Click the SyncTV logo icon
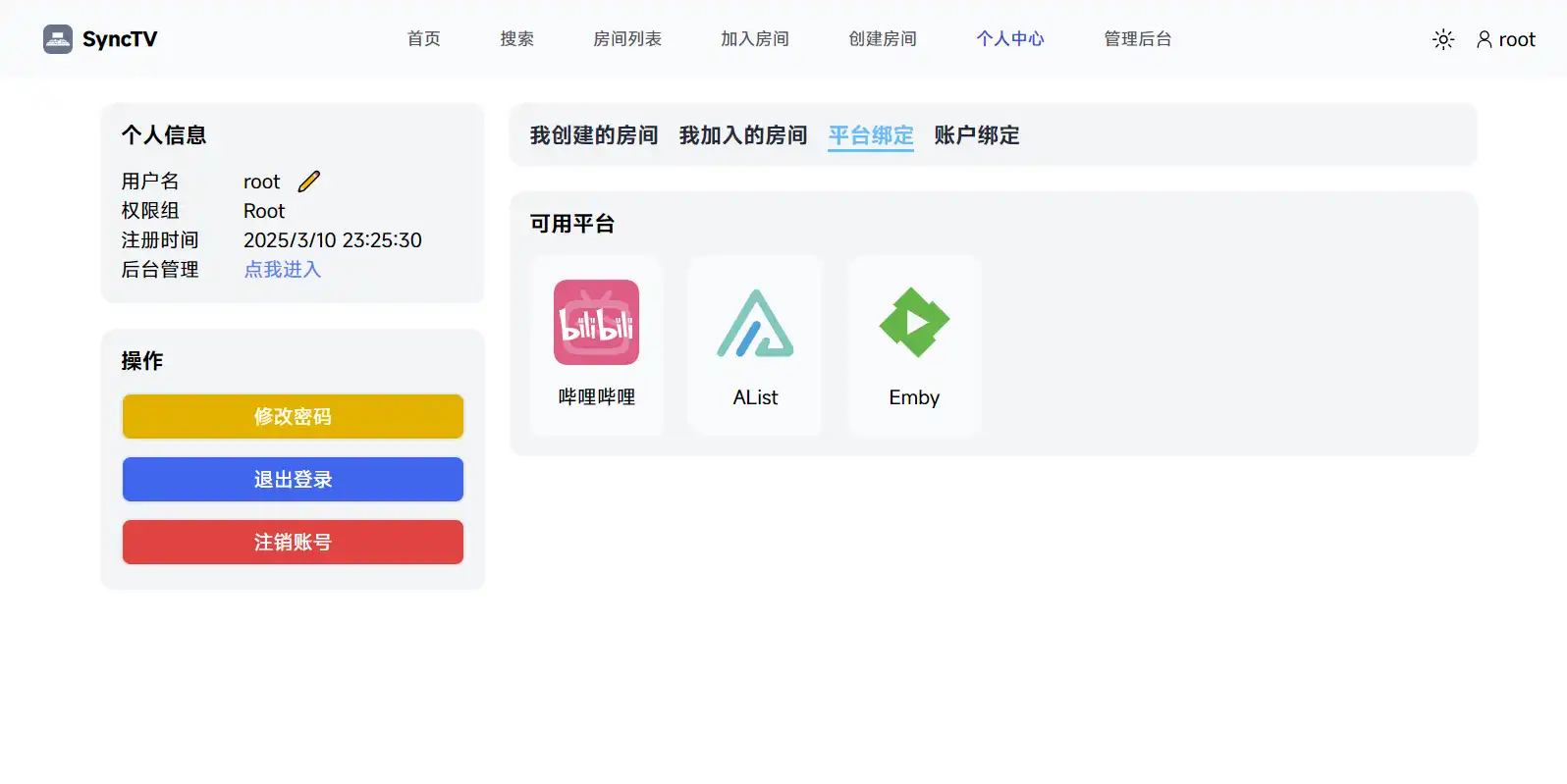The width and height of the screenshot is (1567, 784). [x=58, y=39]
